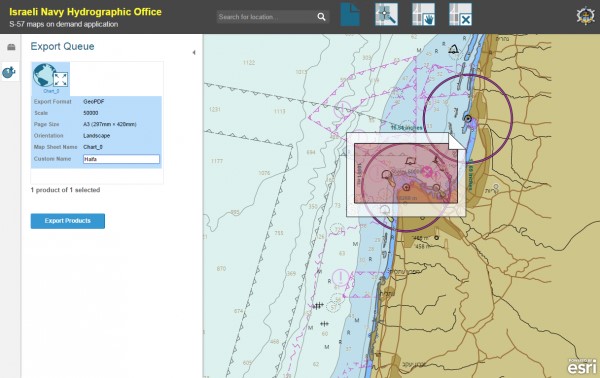
Task: Open the blue document page tool
Action: pos(350,15)
